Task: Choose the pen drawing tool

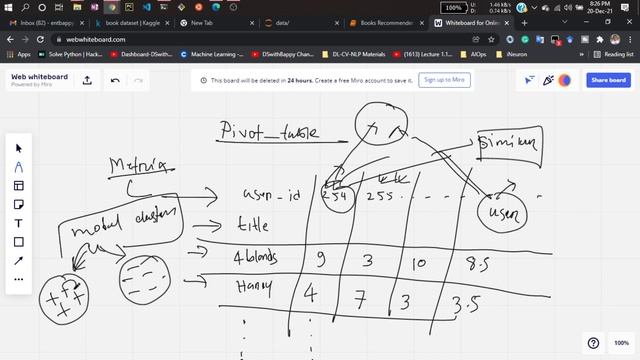Action: (18, 167)
